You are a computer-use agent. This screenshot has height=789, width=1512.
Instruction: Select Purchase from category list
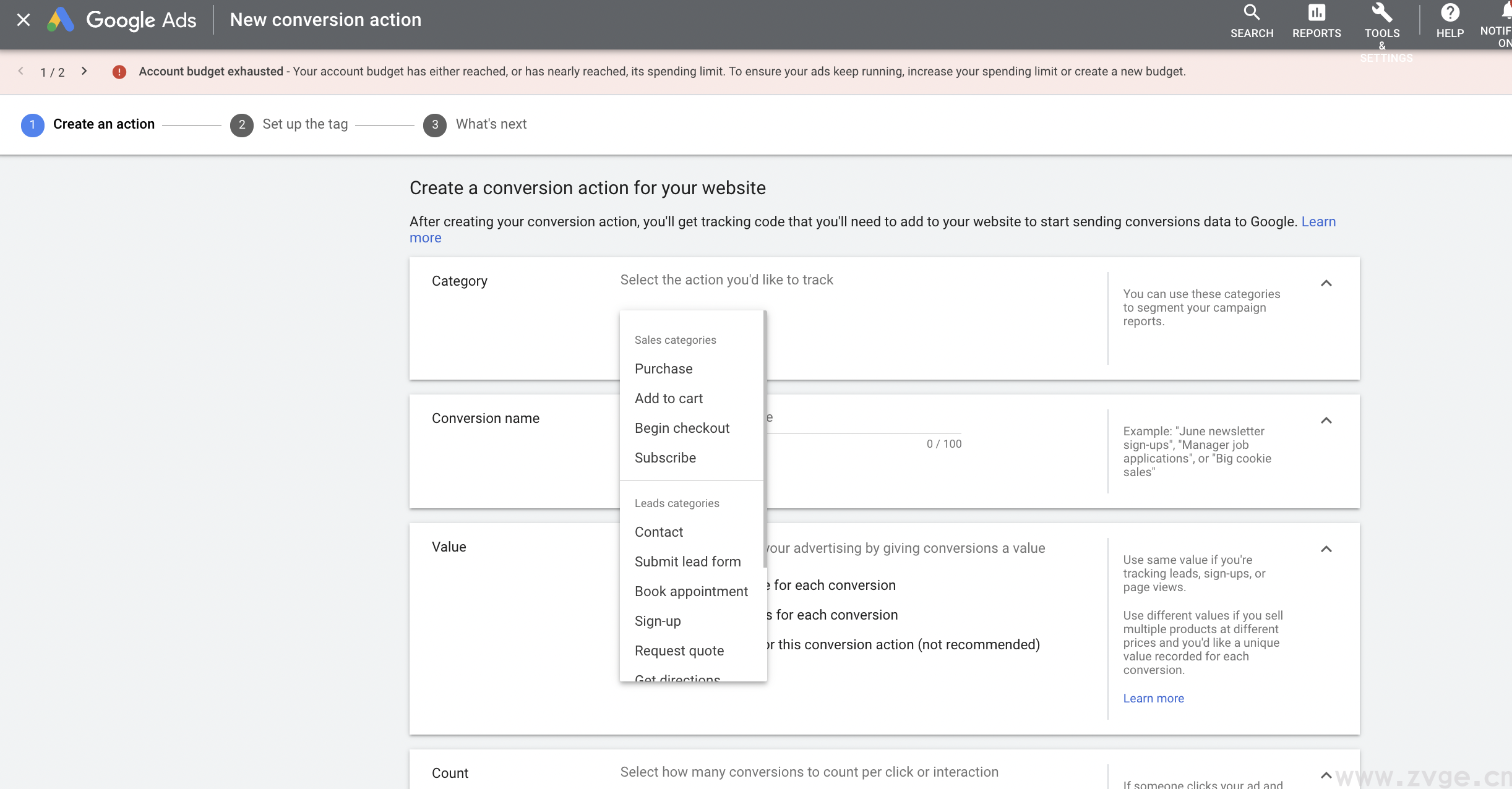coord(663,369)
